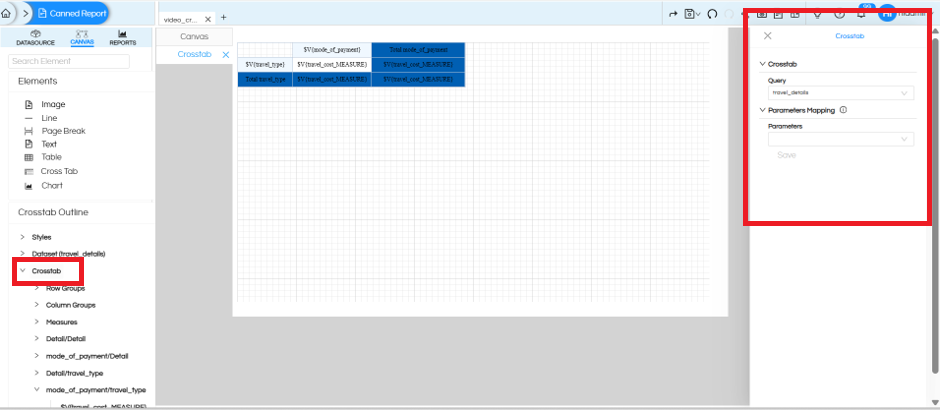Click the breadcrumb arrow next to Home
Viewport: 943px width, 410px height.
point(25,13)
